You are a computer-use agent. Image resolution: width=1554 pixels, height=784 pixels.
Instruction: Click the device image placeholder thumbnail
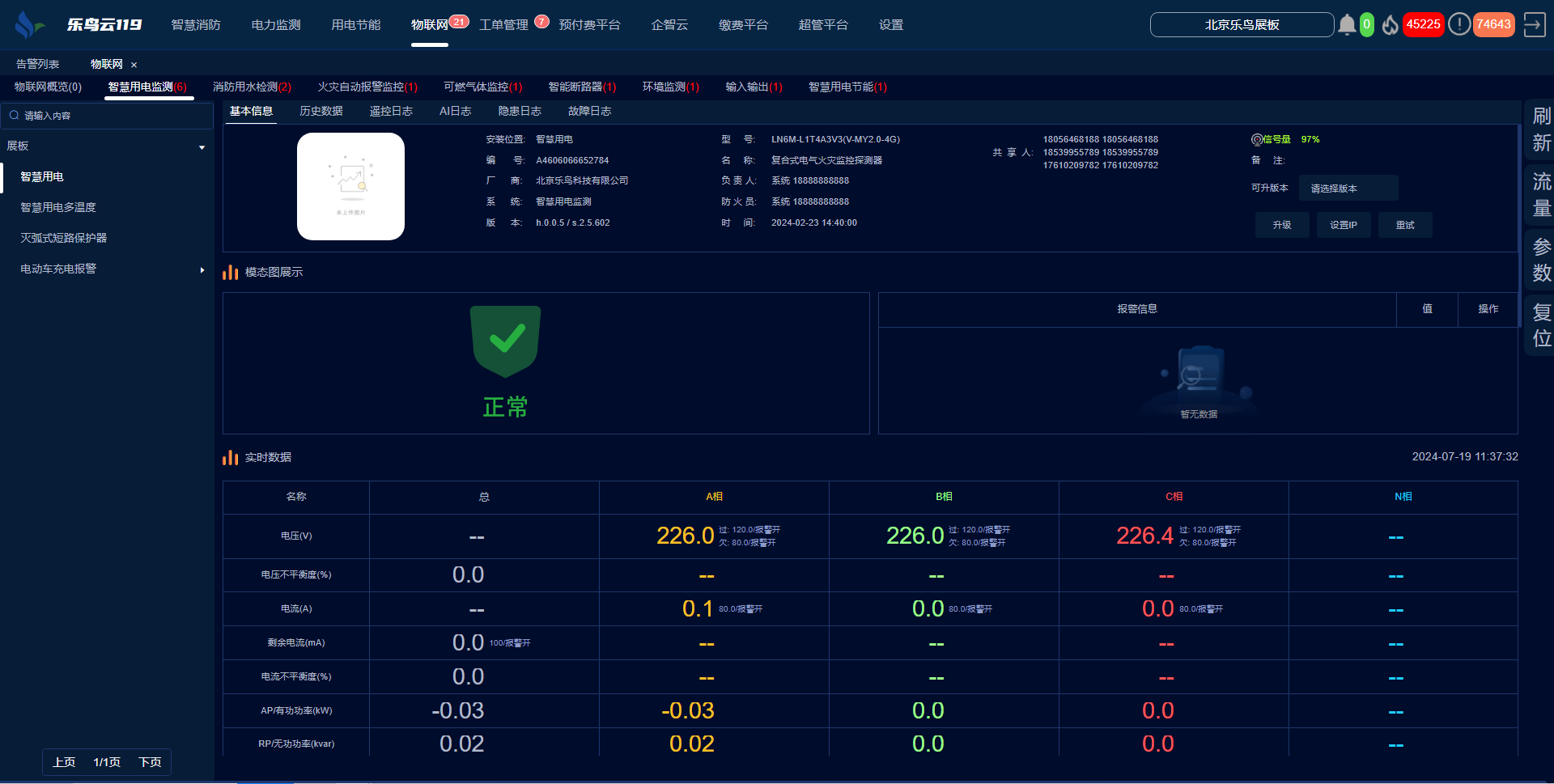click(350, 186)
